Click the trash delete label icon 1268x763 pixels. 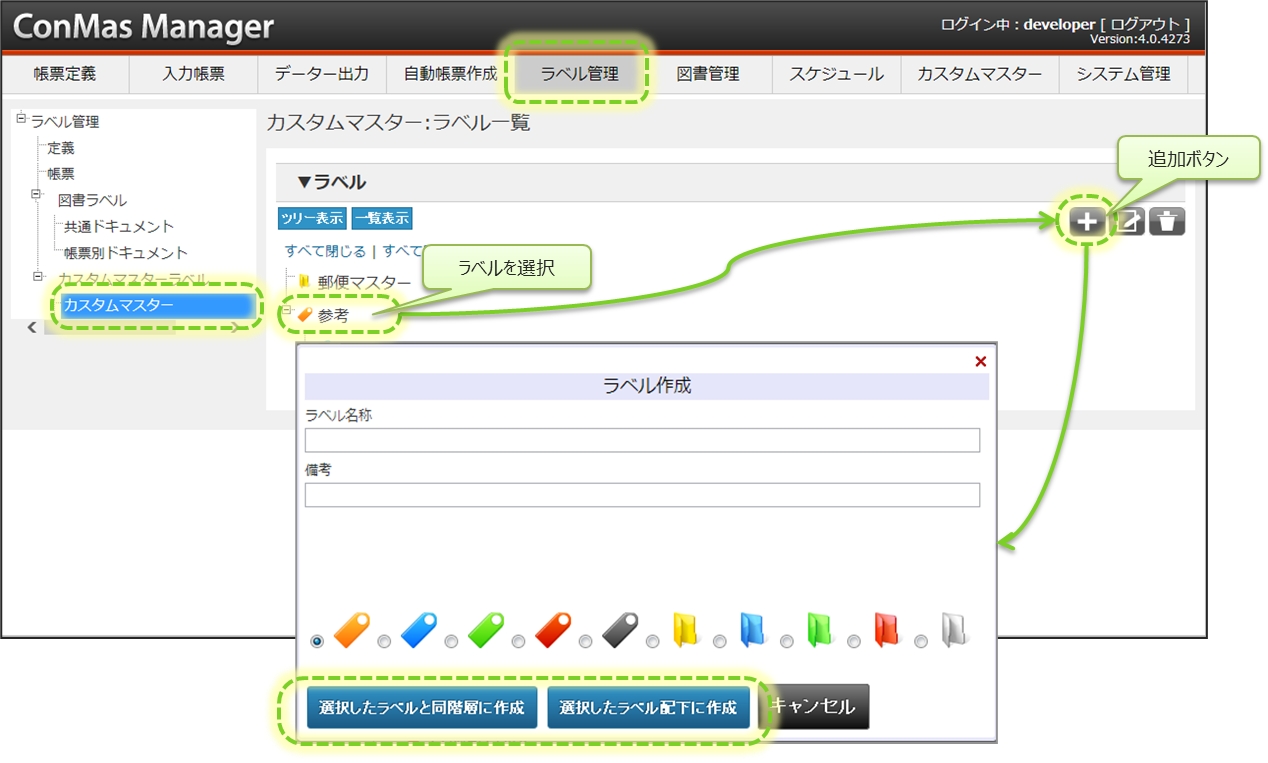point(1167,222)
